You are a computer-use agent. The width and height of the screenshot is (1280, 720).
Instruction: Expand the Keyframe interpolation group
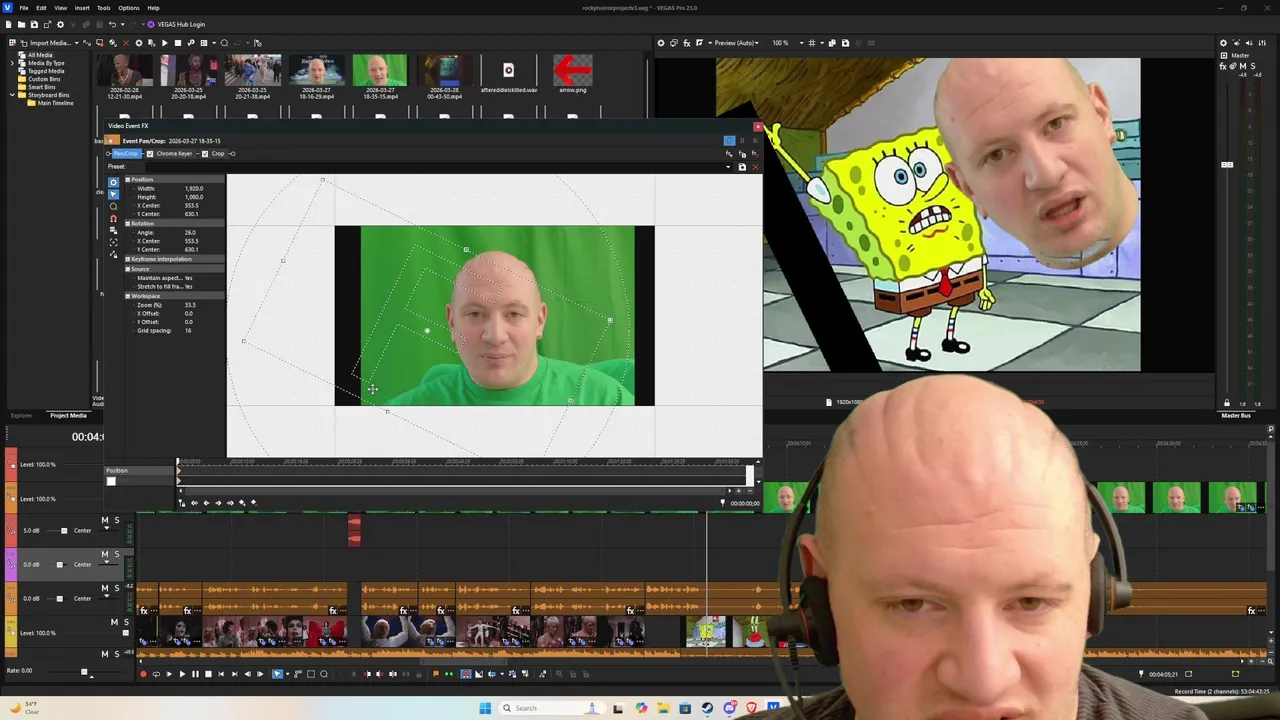128,259
